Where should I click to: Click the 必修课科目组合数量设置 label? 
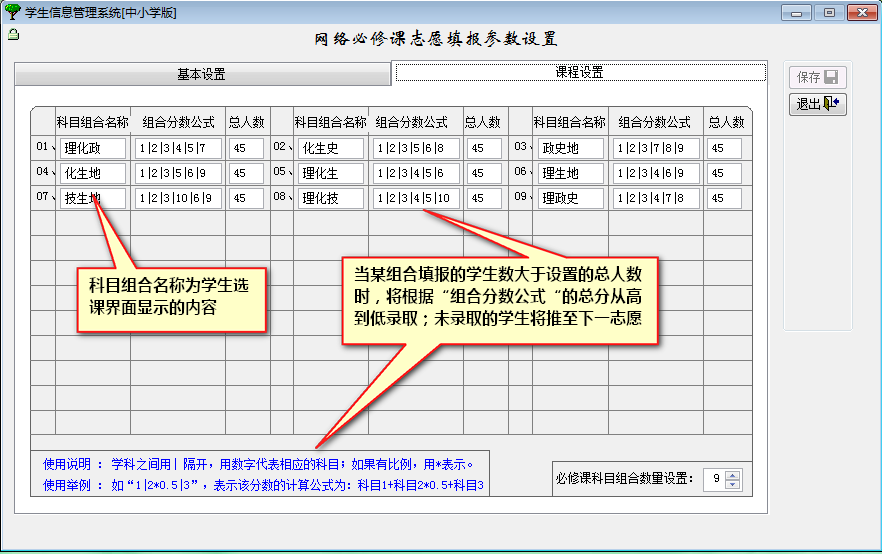[x=625, y=479]
